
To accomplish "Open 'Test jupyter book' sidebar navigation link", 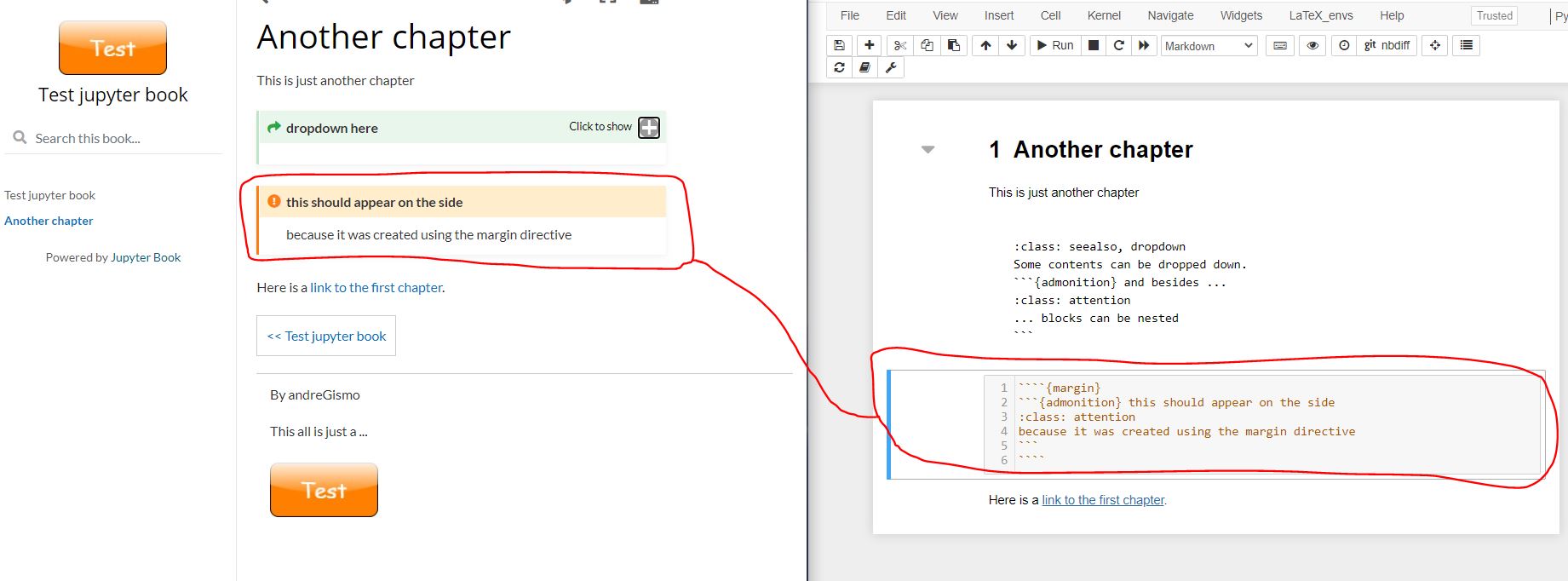I will tap(49, 195).
